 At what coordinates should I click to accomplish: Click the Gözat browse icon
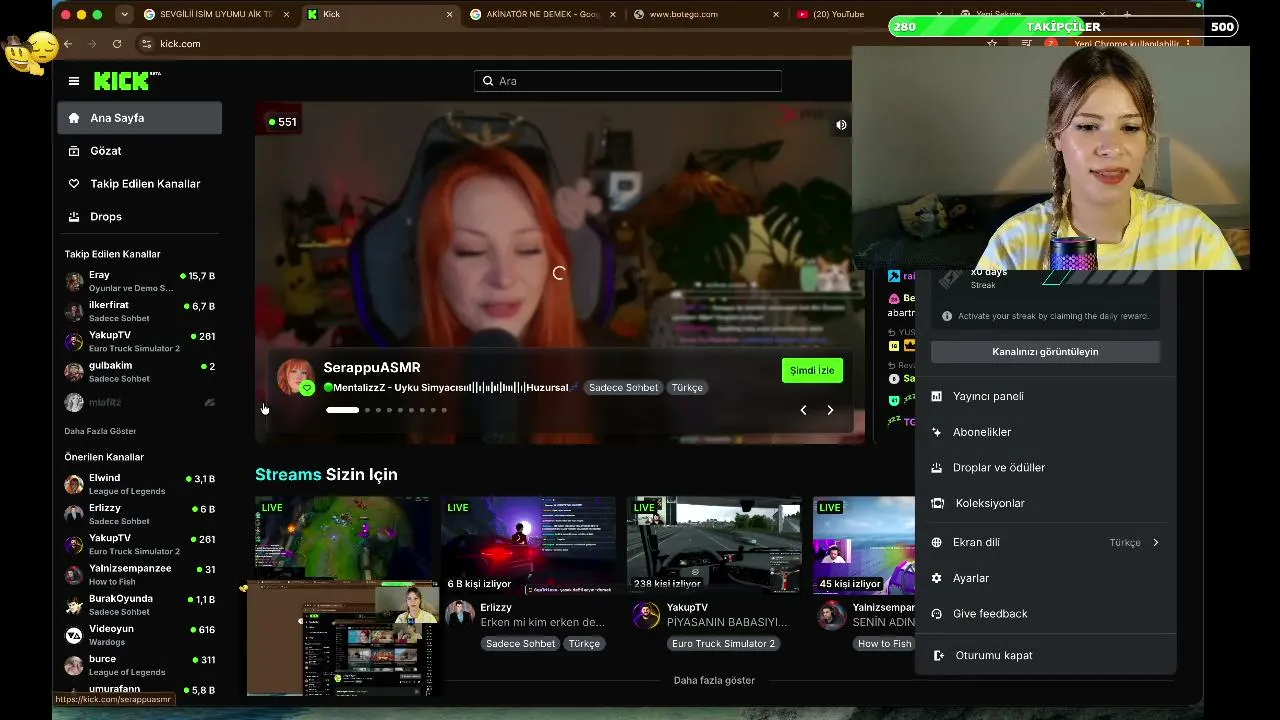(74, 151)
